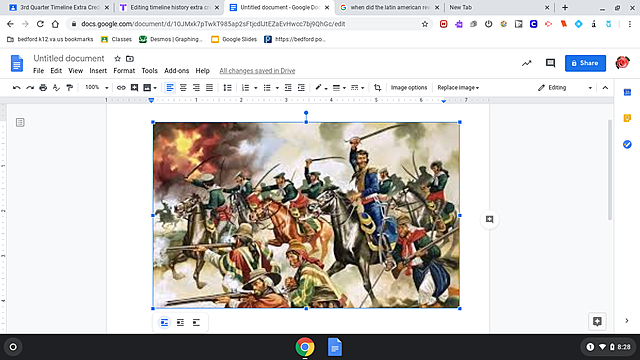Viewport: 640px width, 360px height.
Task: Open the insert image dropdown
Action: tap(150, 87)
